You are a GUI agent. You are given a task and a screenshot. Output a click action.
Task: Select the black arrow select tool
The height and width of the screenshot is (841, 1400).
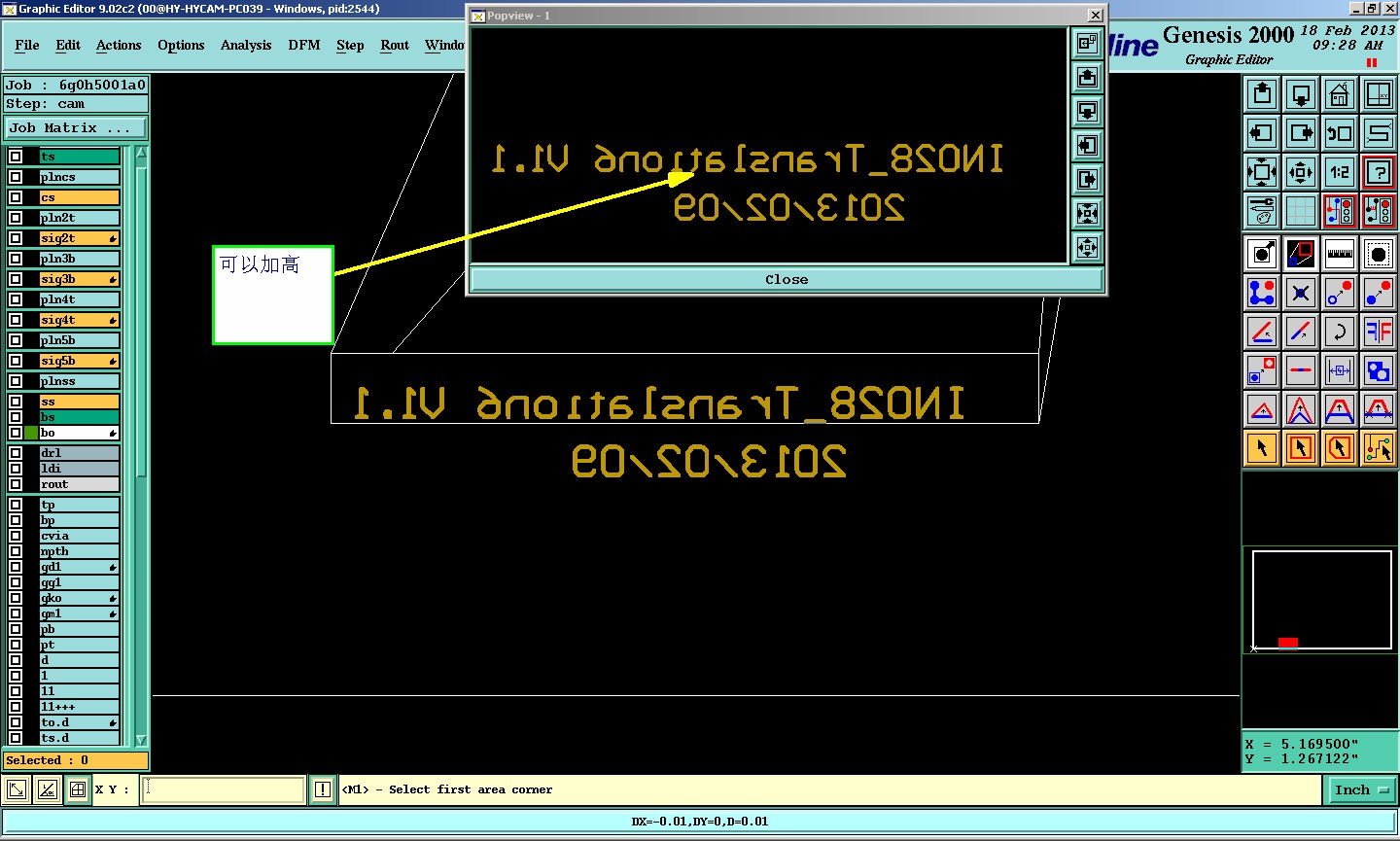pyautogui.click(x=1262, y=448)
